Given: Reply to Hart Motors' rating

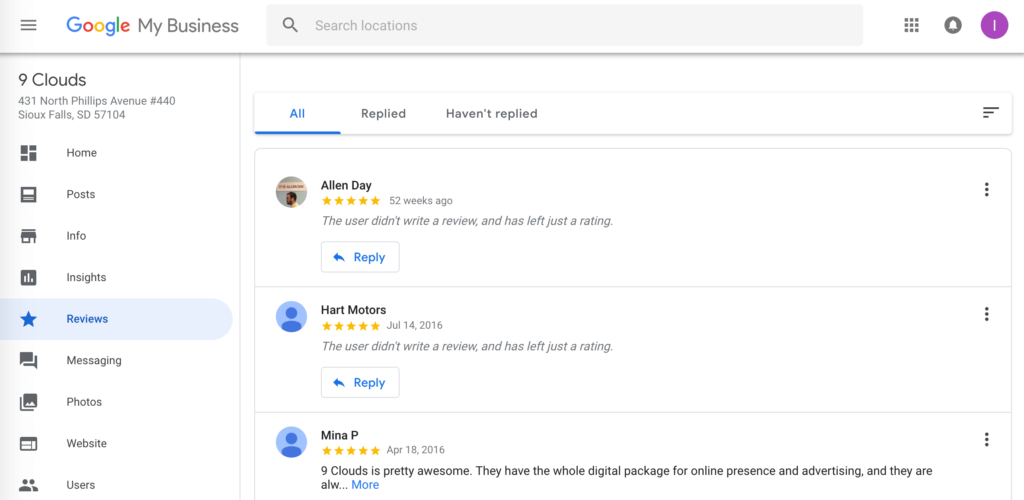Looking at the screenshot, I should click(360, 383).
